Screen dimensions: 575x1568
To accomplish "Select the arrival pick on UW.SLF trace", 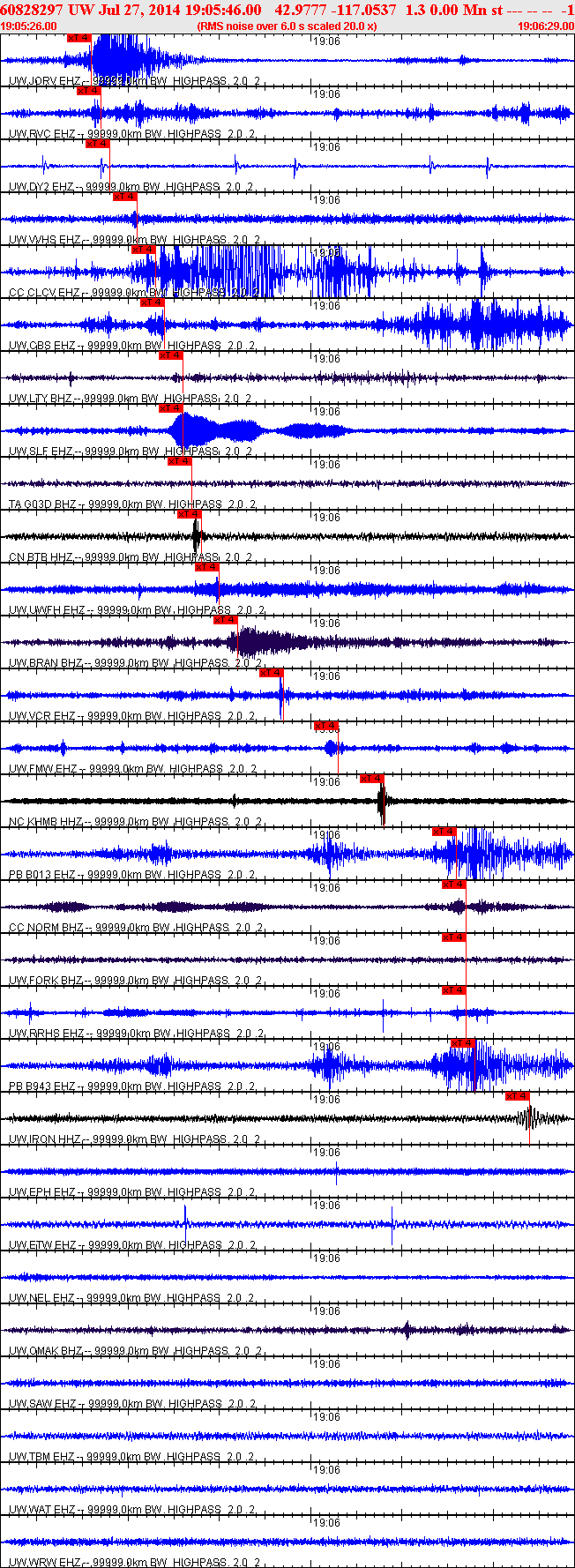I will coord(171,408).
